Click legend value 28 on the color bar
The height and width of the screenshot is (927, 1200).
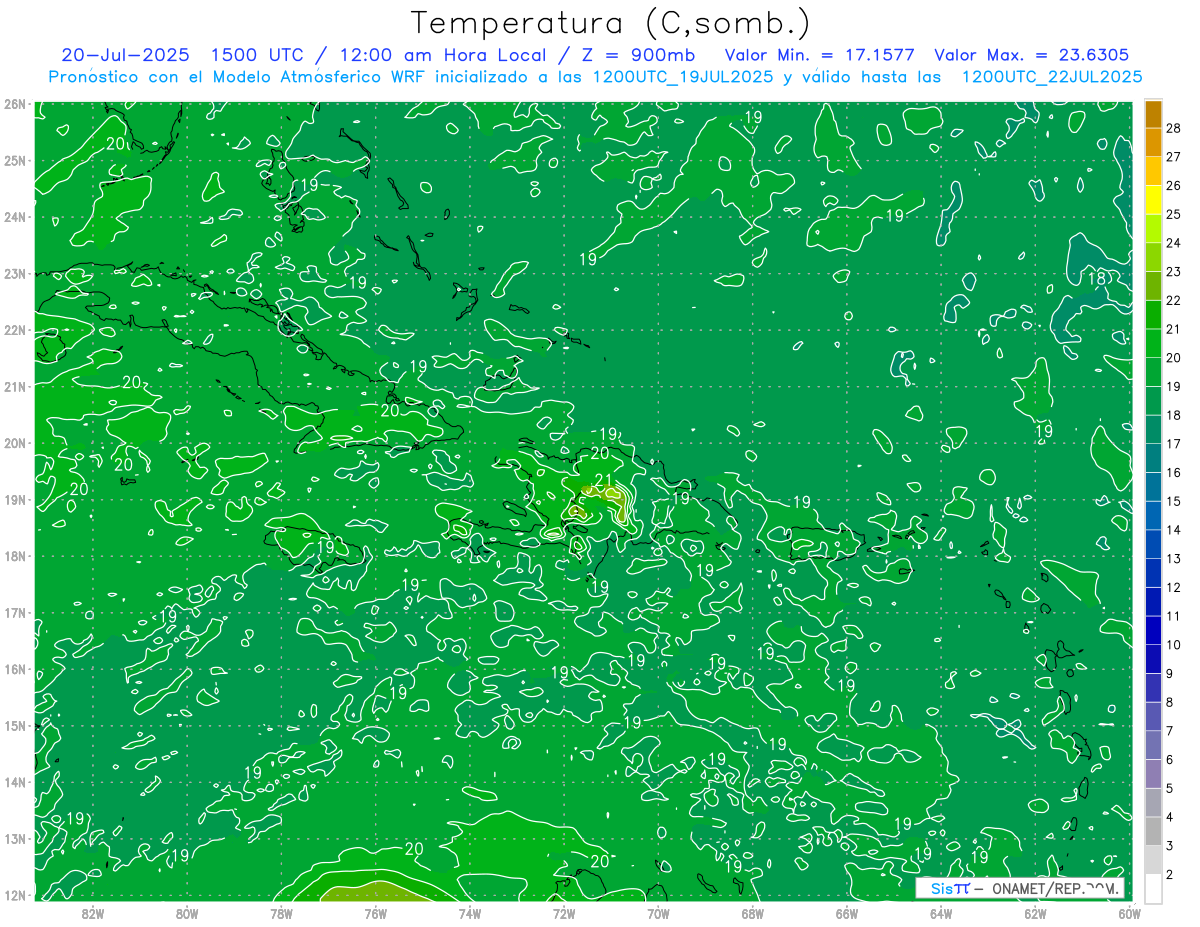1173,128
